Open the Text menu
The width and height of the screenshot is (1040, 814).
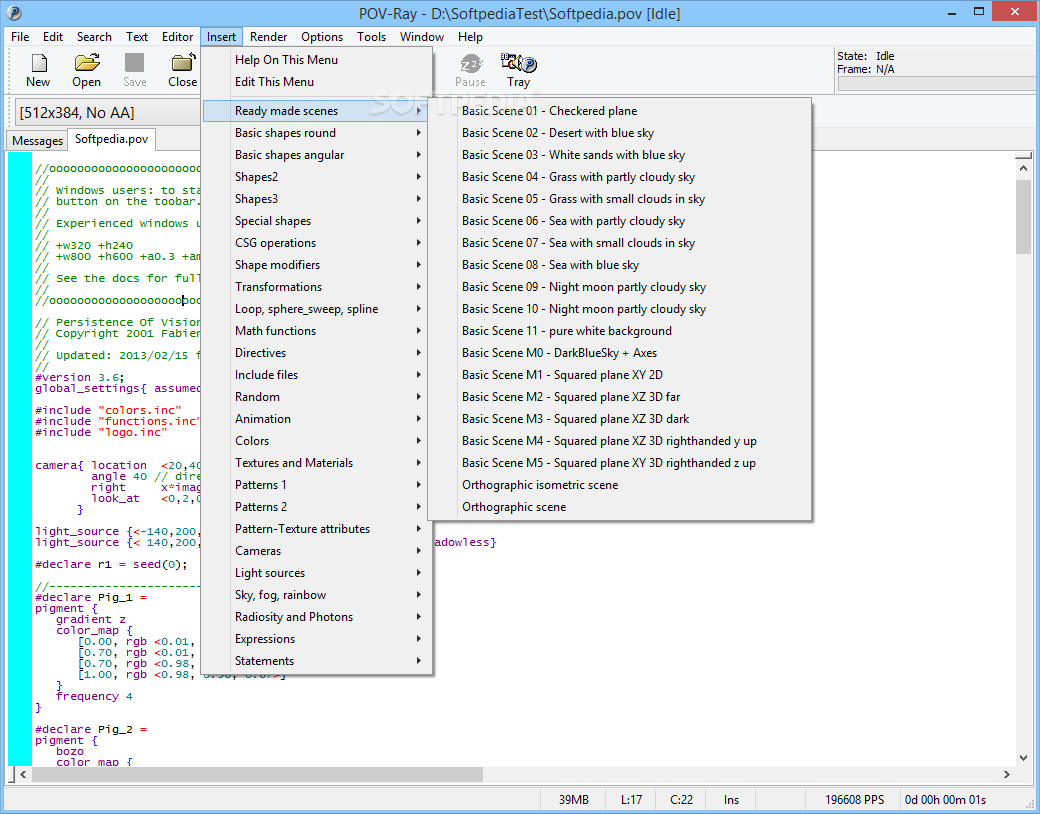(137, 36)
